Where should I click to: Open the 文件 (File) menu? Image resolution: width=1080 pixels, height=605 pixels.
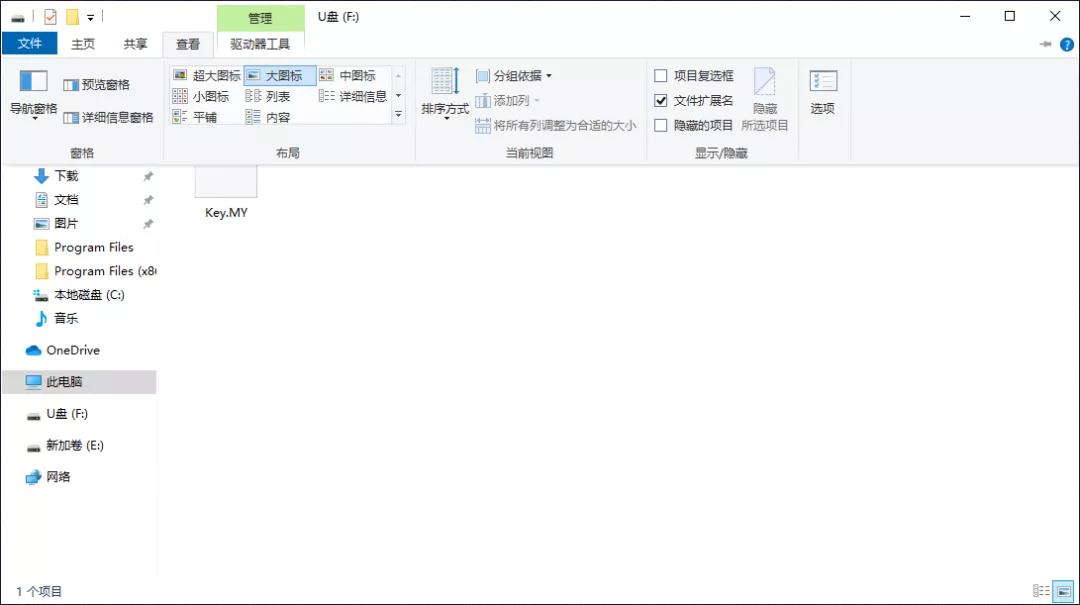pyautogui.click(x=30, y=44)
